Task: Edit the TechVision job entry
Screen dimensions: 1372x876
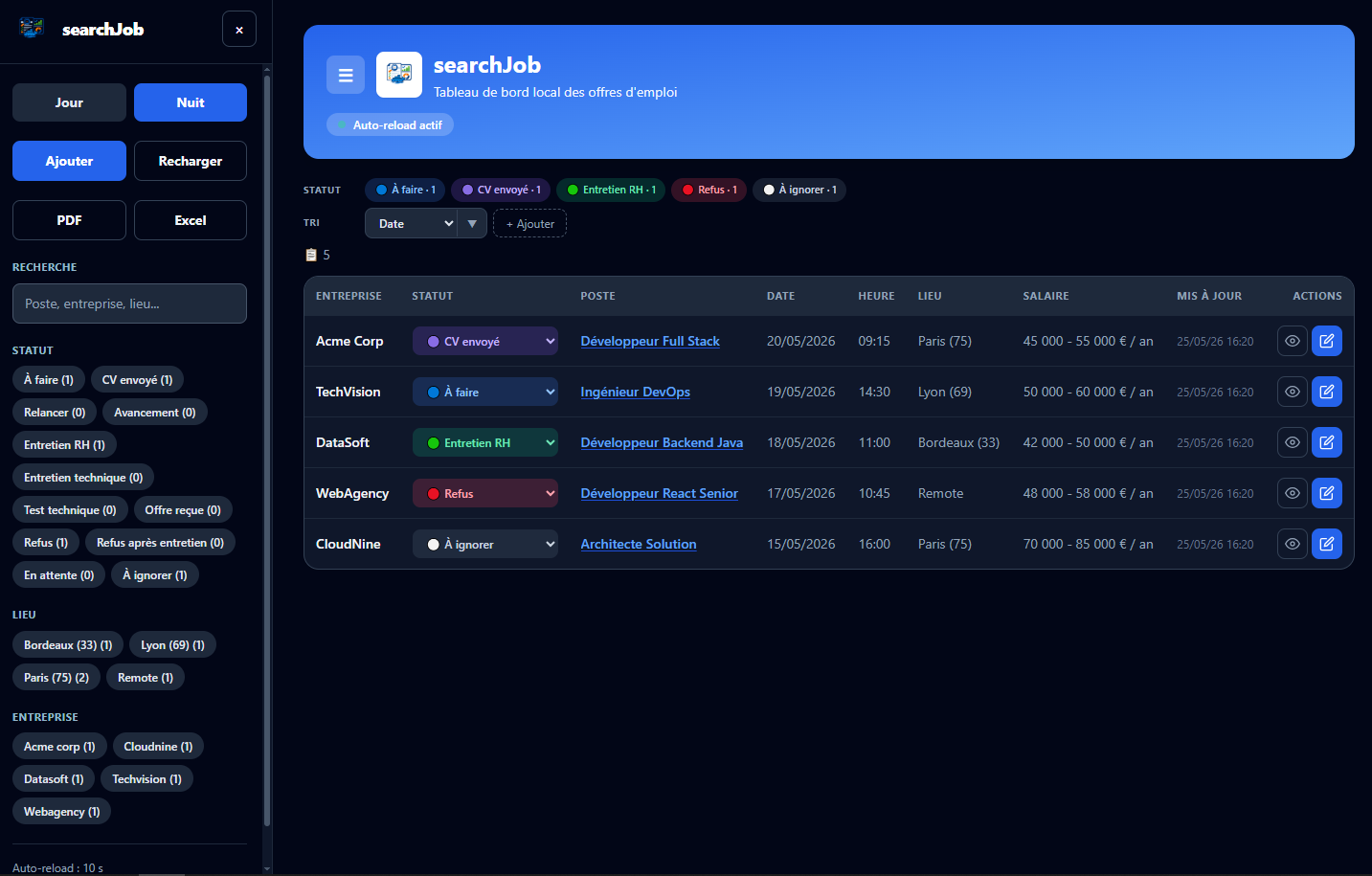Action: tap(1327, 392)
